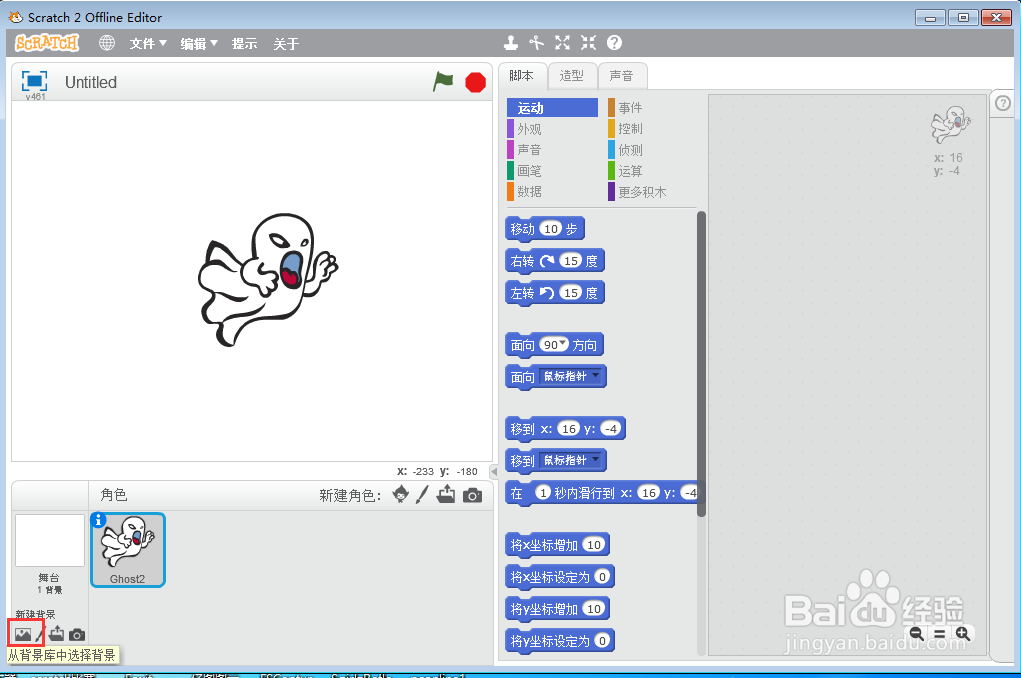Click value in 将x坐标增加 10 block

click(x=594, y=544)
